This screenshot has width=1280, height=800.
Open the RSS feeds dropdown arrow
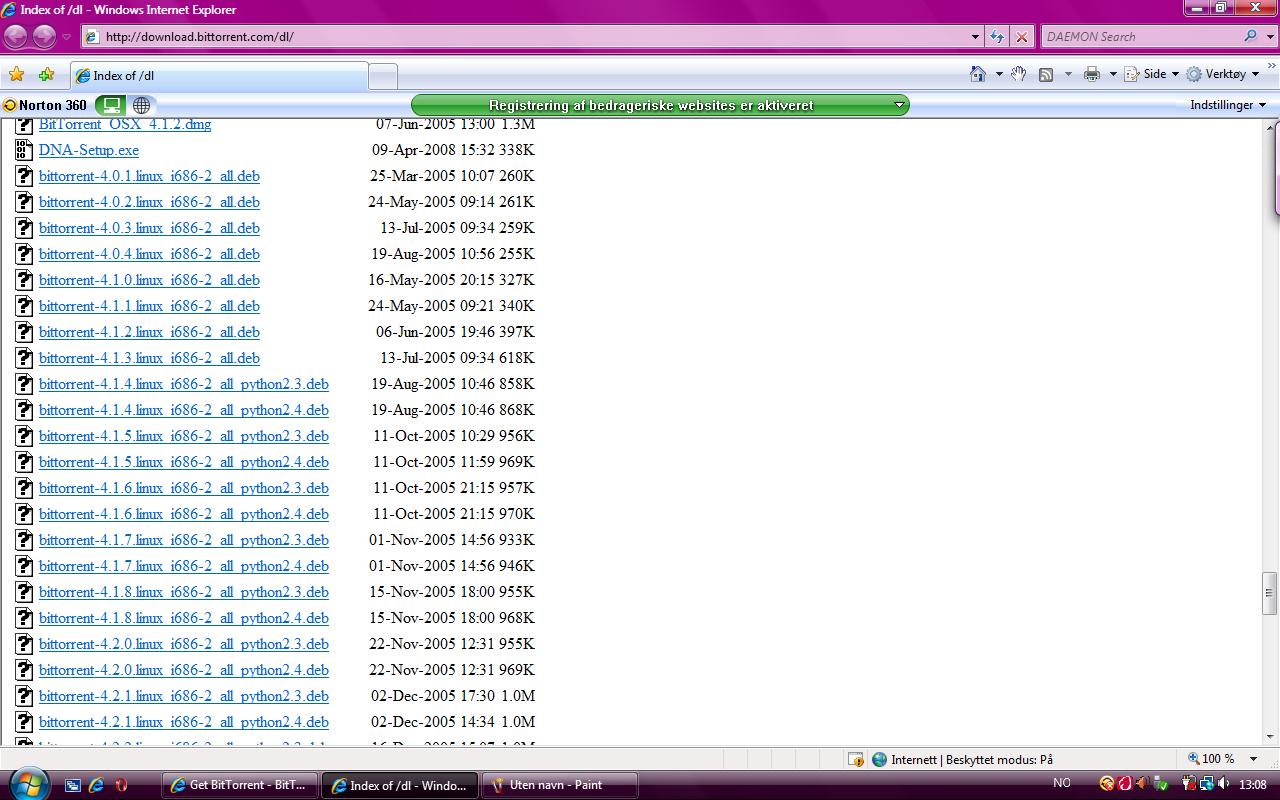pos(1068,75)
